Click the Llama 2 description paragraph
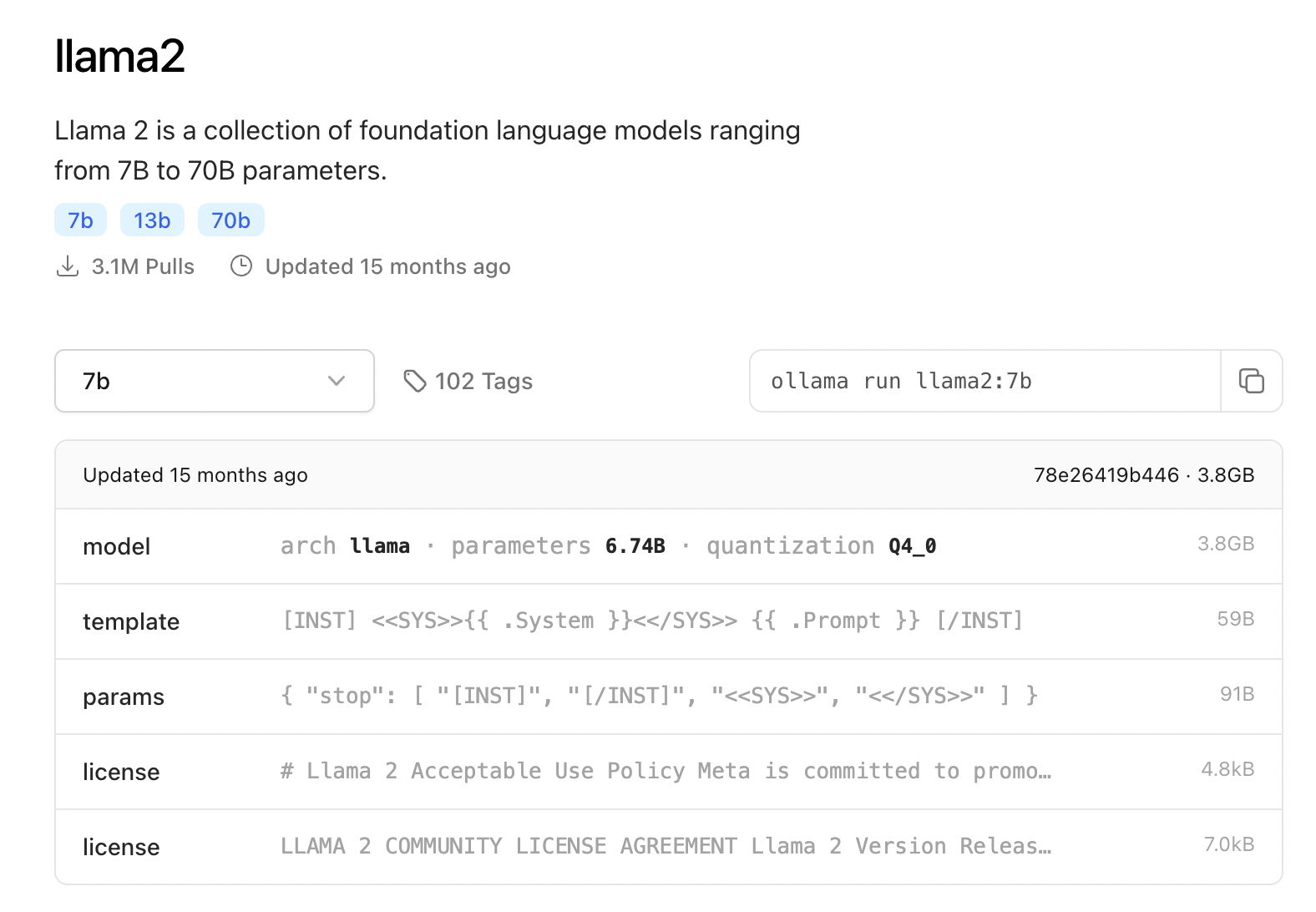The width and height of the screenshot is (1316, 912). tap(428, 150)
